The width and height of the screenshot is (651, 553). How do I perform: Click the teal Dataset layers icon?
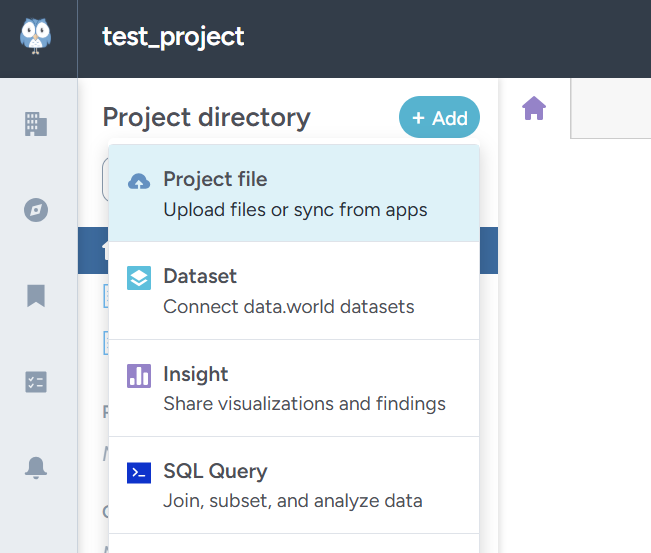[139, 278]
